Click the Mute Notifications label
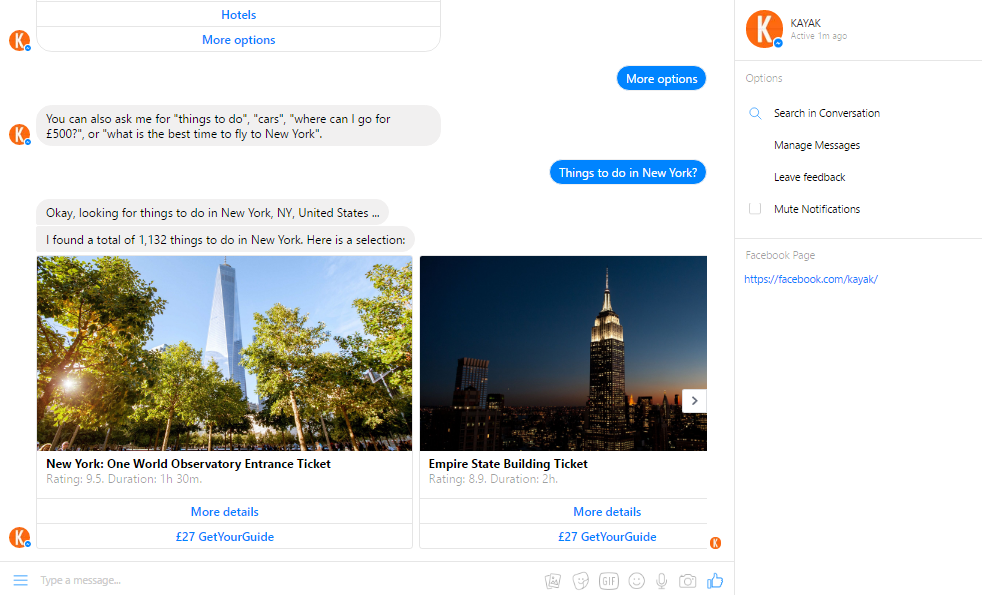This screenshot has height=595, width=982. tap(817, 209)
